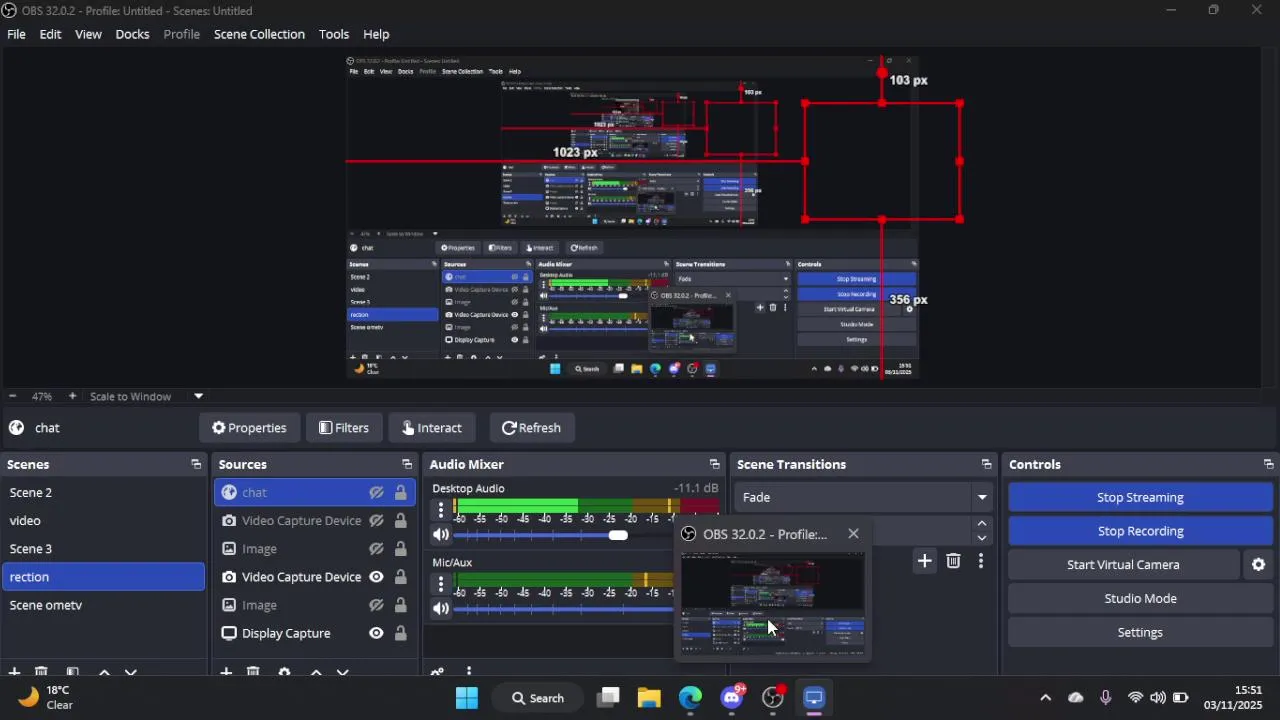Click Stop Streaming
The image size is (1280, 720).
point(1140,497)
